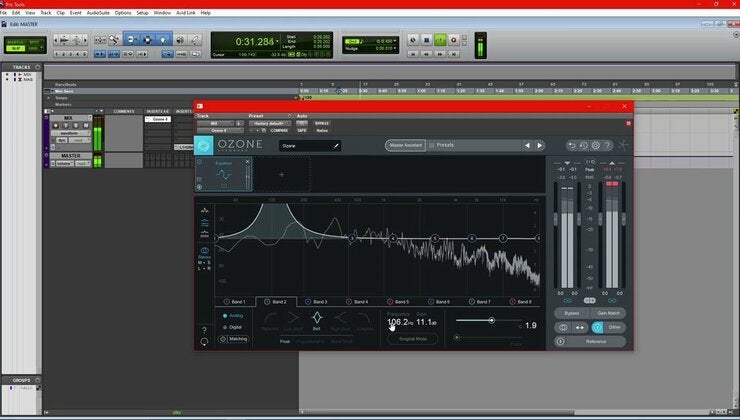740x420 pixels.
Task: Open the Setup menu
Action: point(143,13)
